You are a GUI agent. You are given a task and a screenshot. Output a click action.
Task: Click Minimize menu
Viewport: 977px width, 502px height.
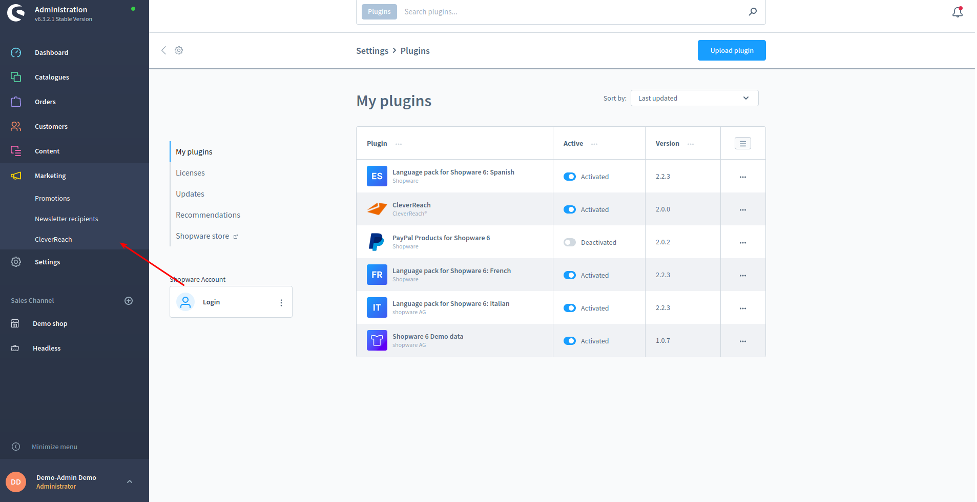(54, 447)
